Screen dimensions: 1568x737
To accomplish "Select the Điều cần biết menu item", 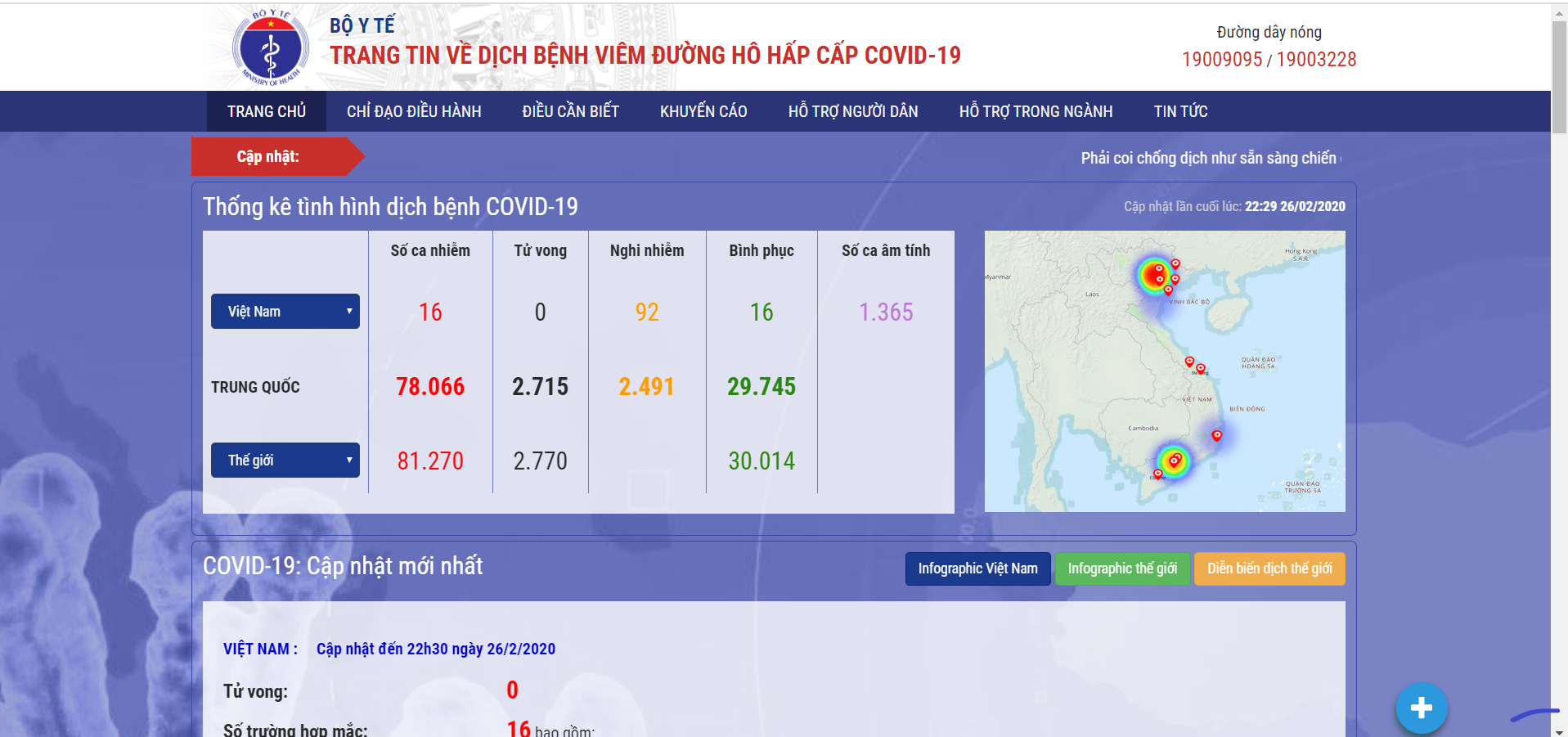I will (570, 111).
